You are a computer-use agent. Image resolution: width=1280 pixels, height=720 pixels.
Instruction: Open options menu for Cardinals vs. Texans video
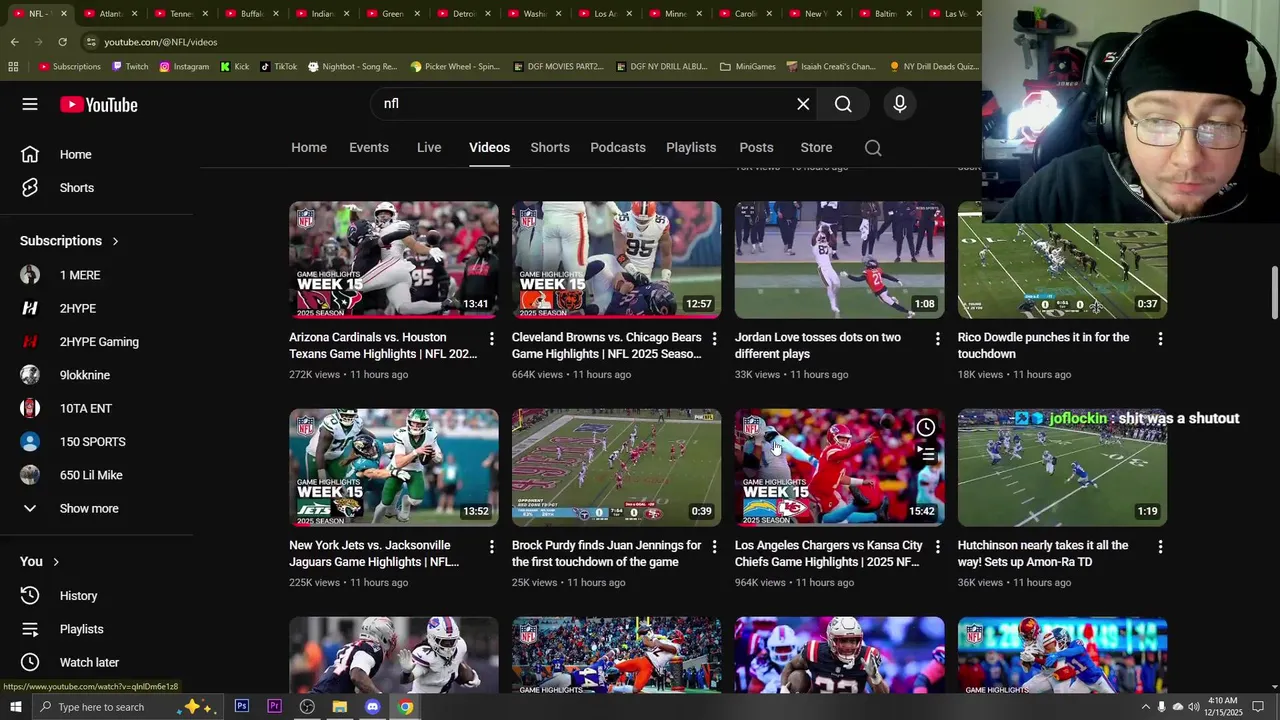click(491, 339)
